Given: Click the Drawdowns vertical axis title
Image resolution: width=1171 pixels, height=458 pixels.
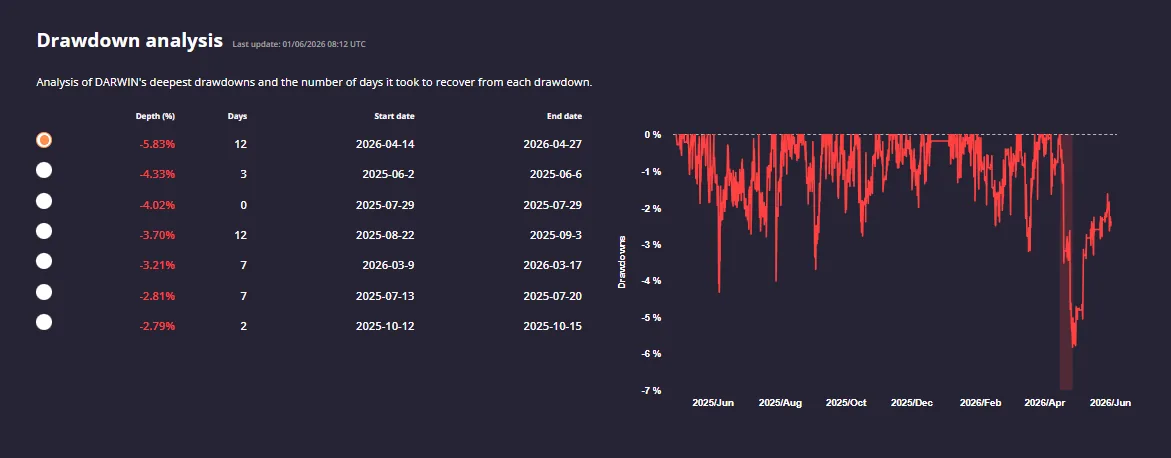Looking at the screenshot, I should [621, 262].
